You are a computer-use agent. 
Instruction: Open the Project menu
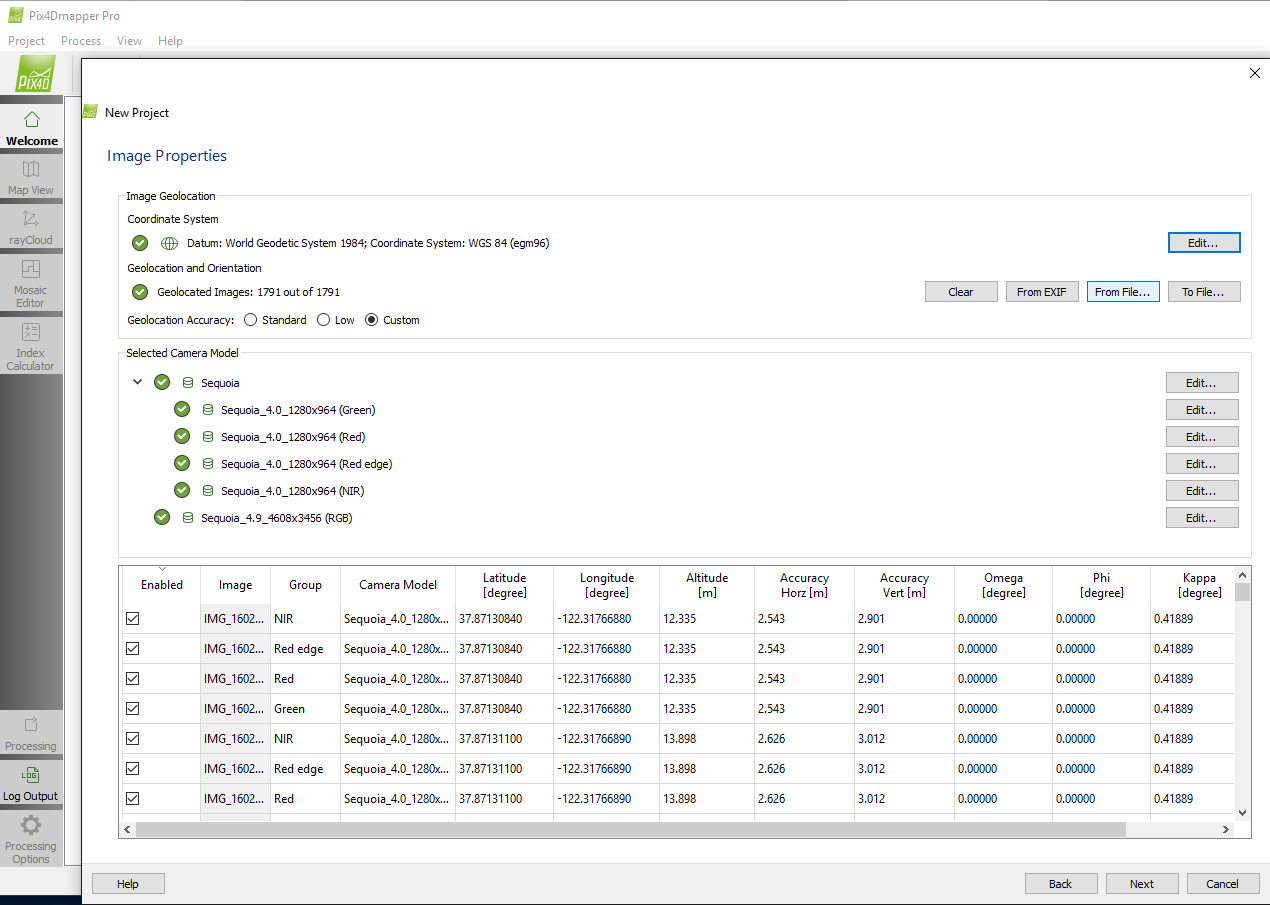tap(27, 41)
